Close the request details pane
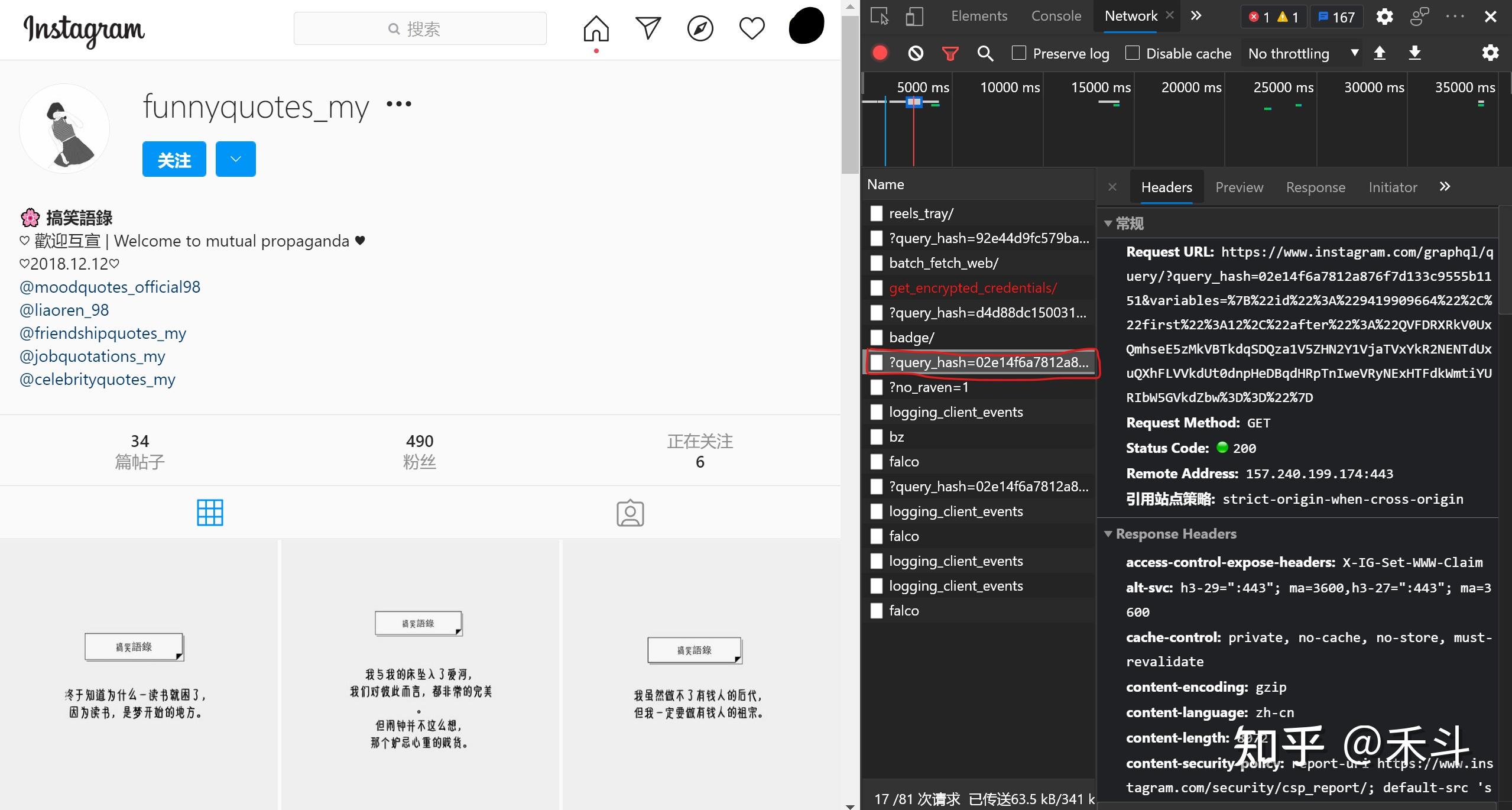The height and width of the screenshot is (810, 1512). tap(1112, 187)
